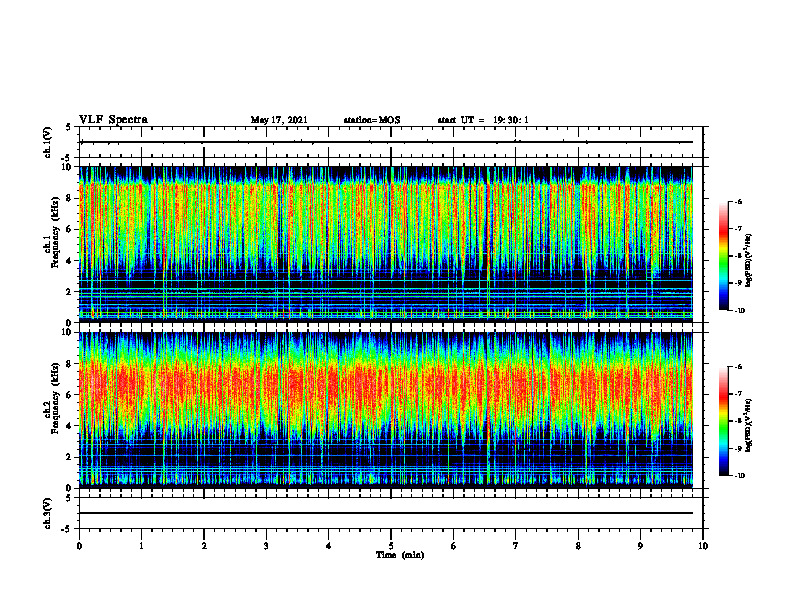Click the "ch.3(V)" axis label
The image size is (792, 612).
click(x=48, y=513)
